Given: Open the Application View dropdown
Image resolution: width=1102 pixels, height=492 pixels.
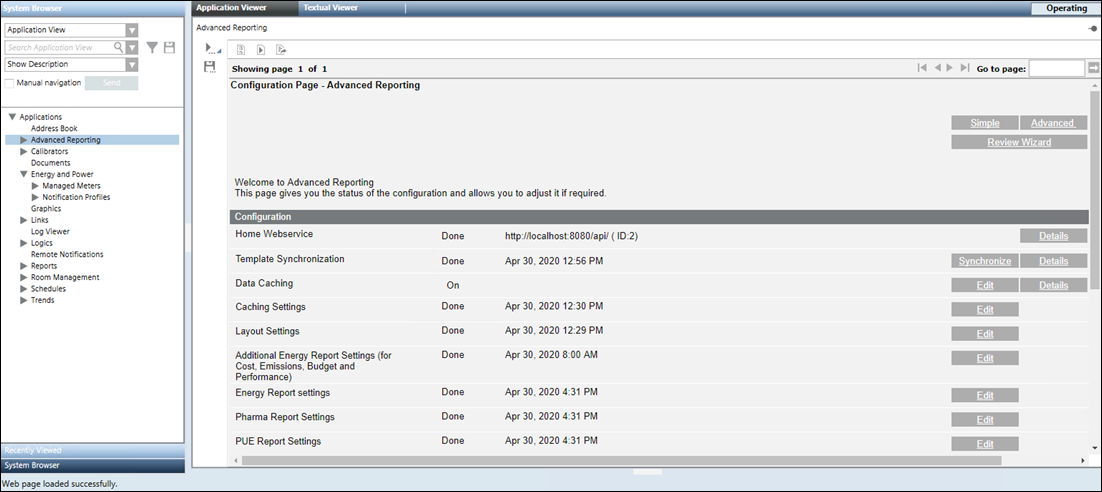Looking at the screenshot, I should (x=132, y=30).
